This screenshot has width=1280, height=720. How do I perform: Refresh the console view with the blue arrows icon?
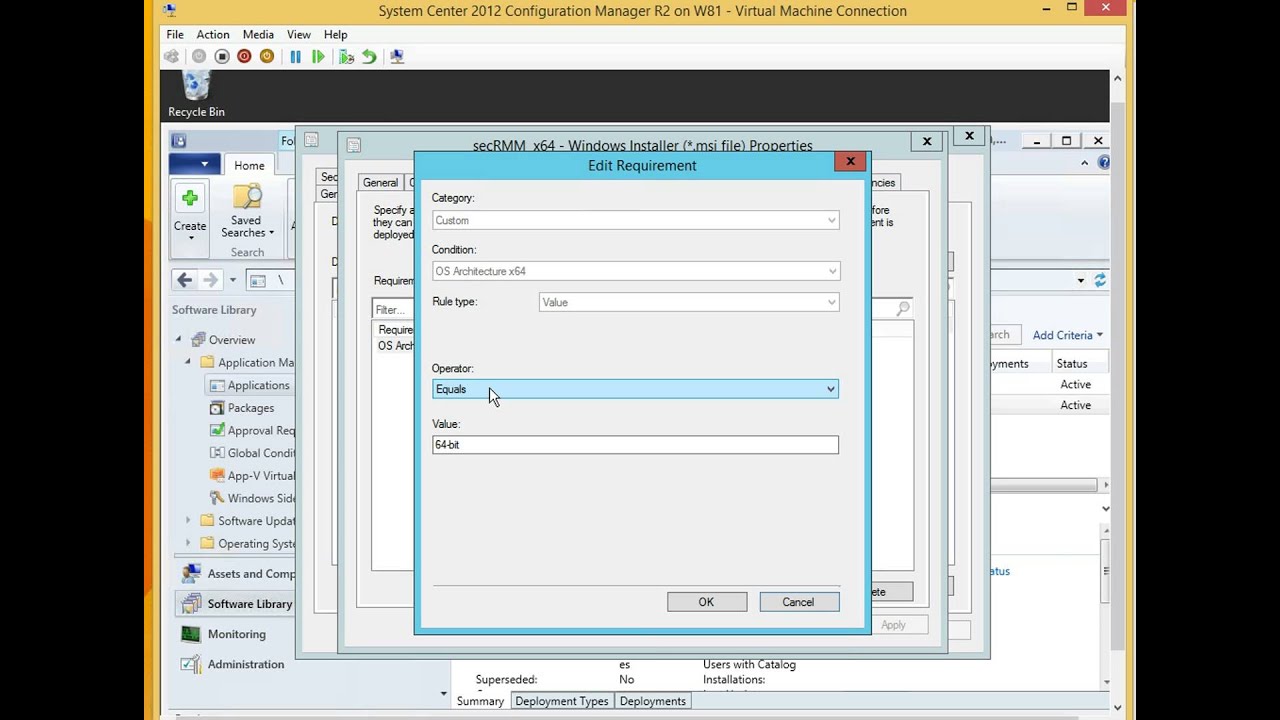click(1100, 281)
